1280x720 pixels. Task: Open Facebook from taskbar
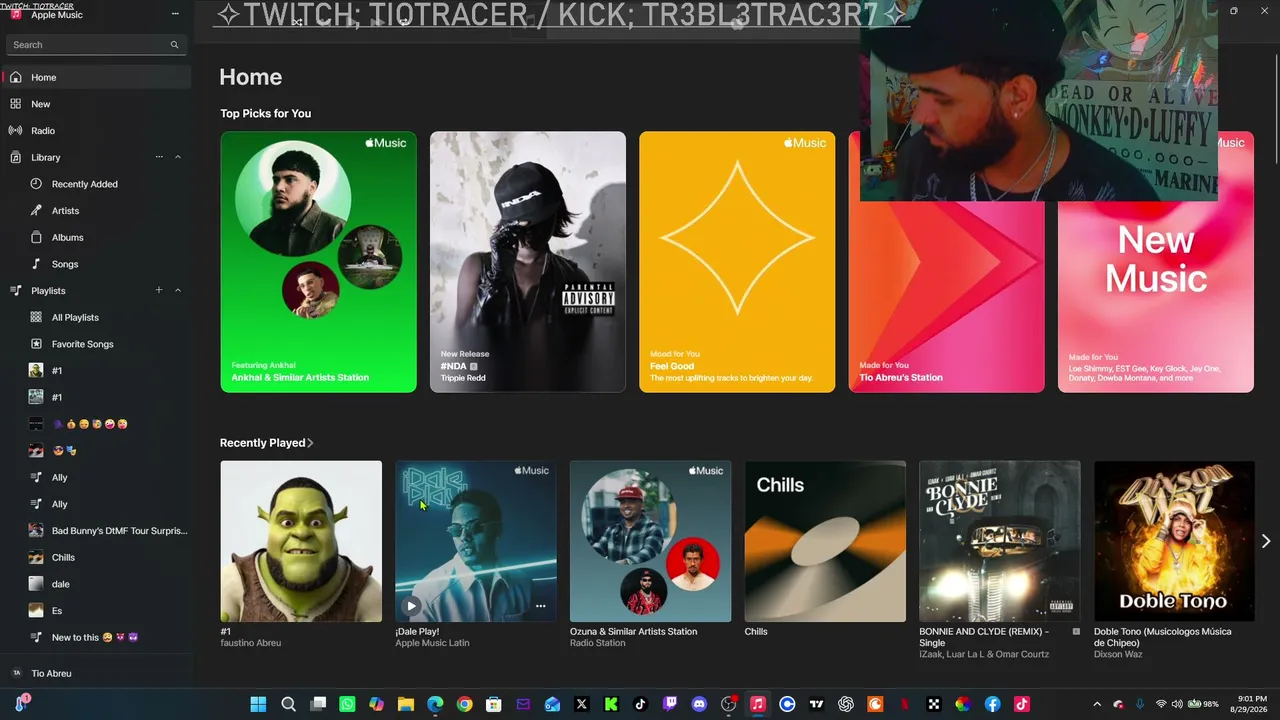tap(992, 704)
